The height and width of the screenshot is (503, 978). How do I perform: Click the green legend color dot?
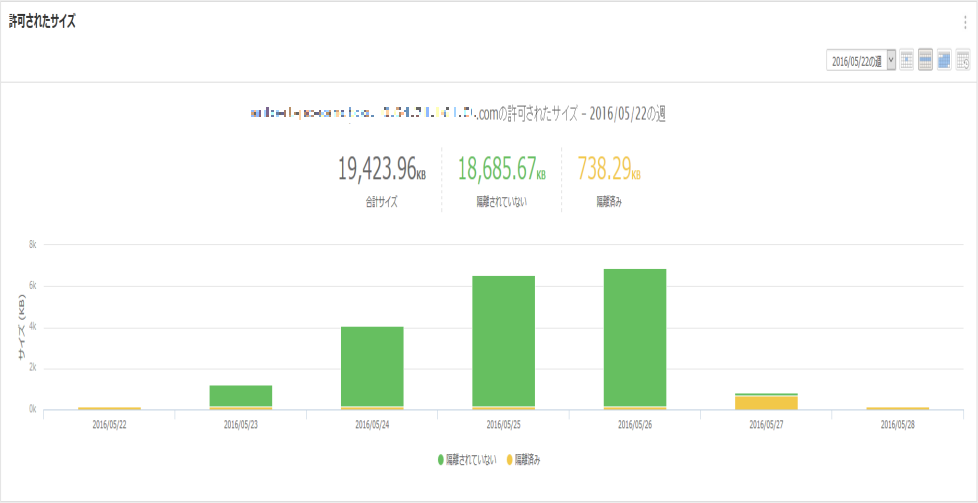440,459
